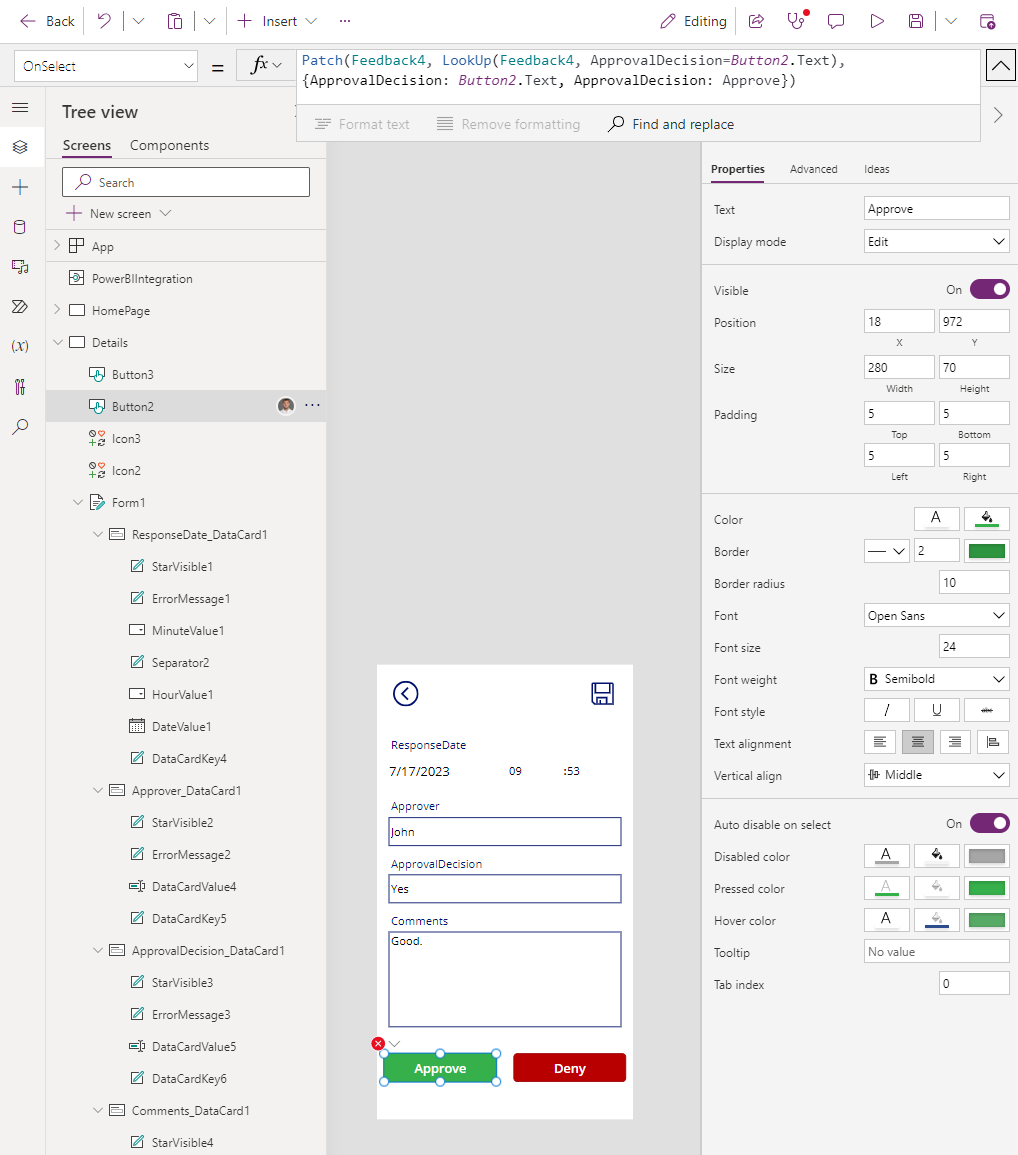Screen dimensions: 1018x1155
Task: Disable Auto disable on select
Action: click(x=988, y=823)
